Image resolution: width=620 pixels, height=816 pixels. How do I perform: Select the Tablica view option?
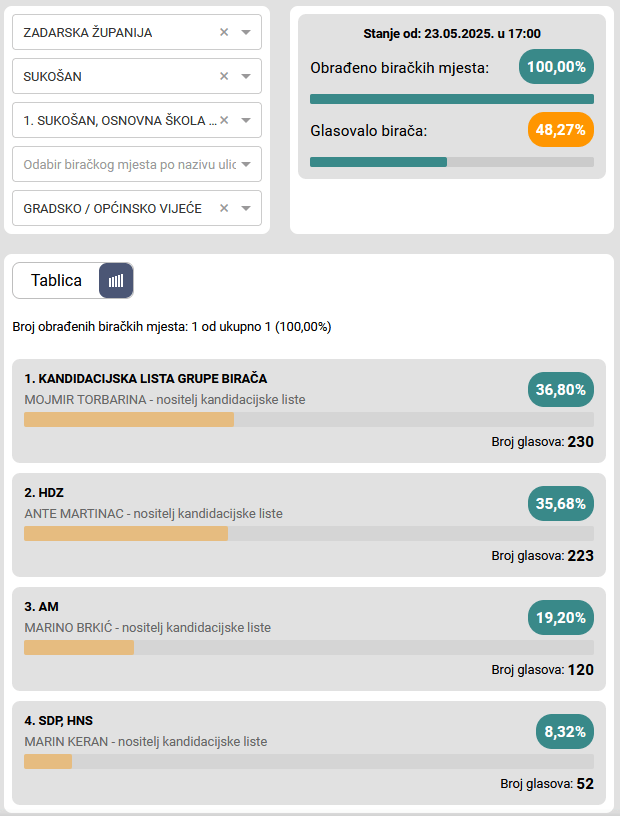click(x=57, y=281)
